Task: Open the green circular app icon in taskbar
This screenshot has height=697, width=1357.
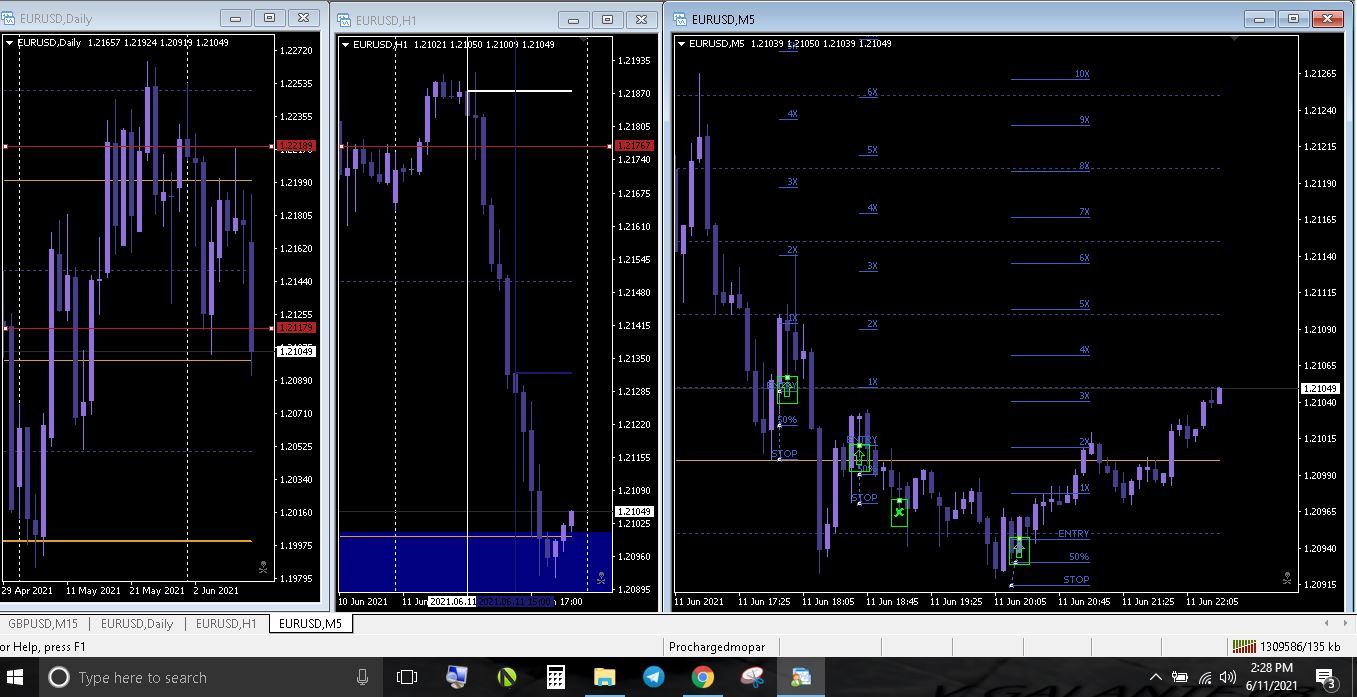Action: [x=507, y=677]
